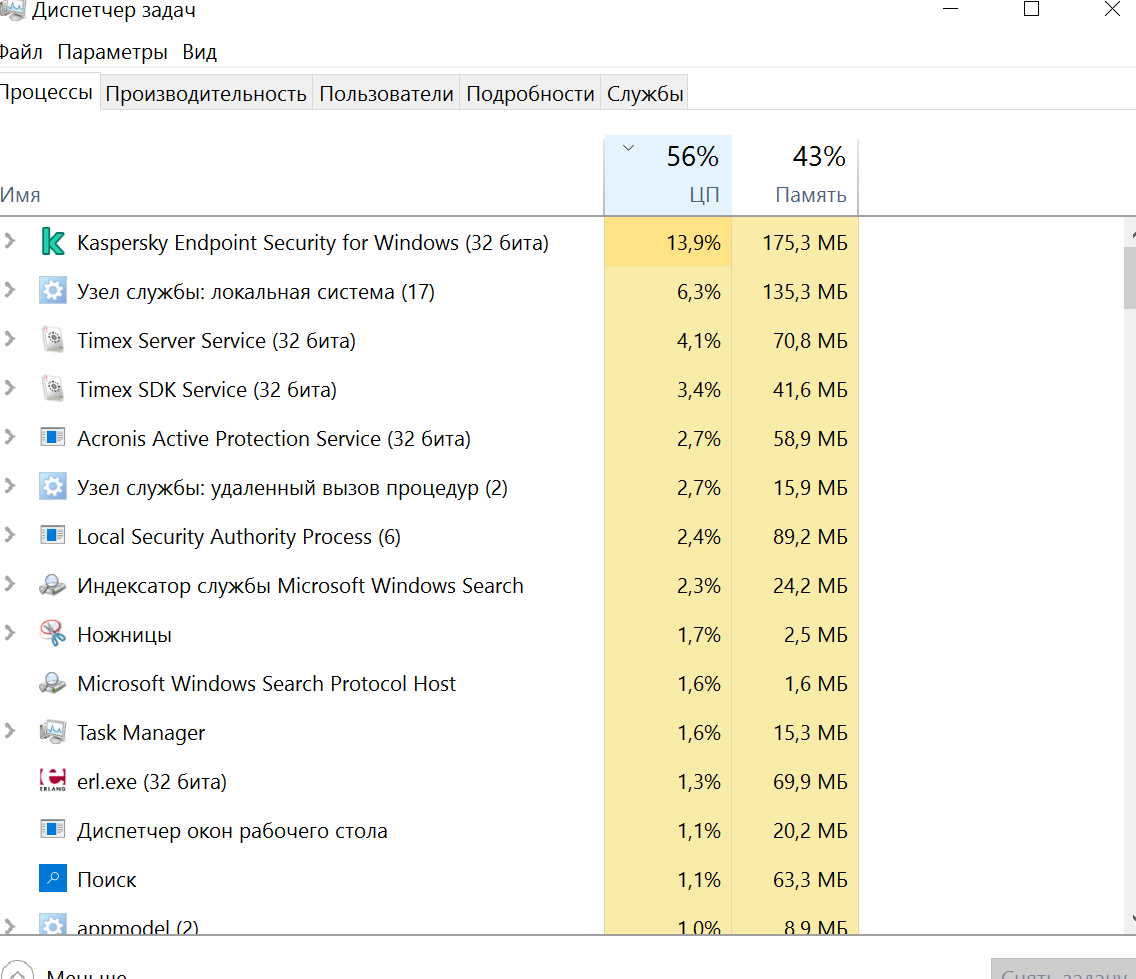The height and width of the screenshot is (979, 1136).
Task: Click the 135,3 МБ memory value
Action: 804,292
